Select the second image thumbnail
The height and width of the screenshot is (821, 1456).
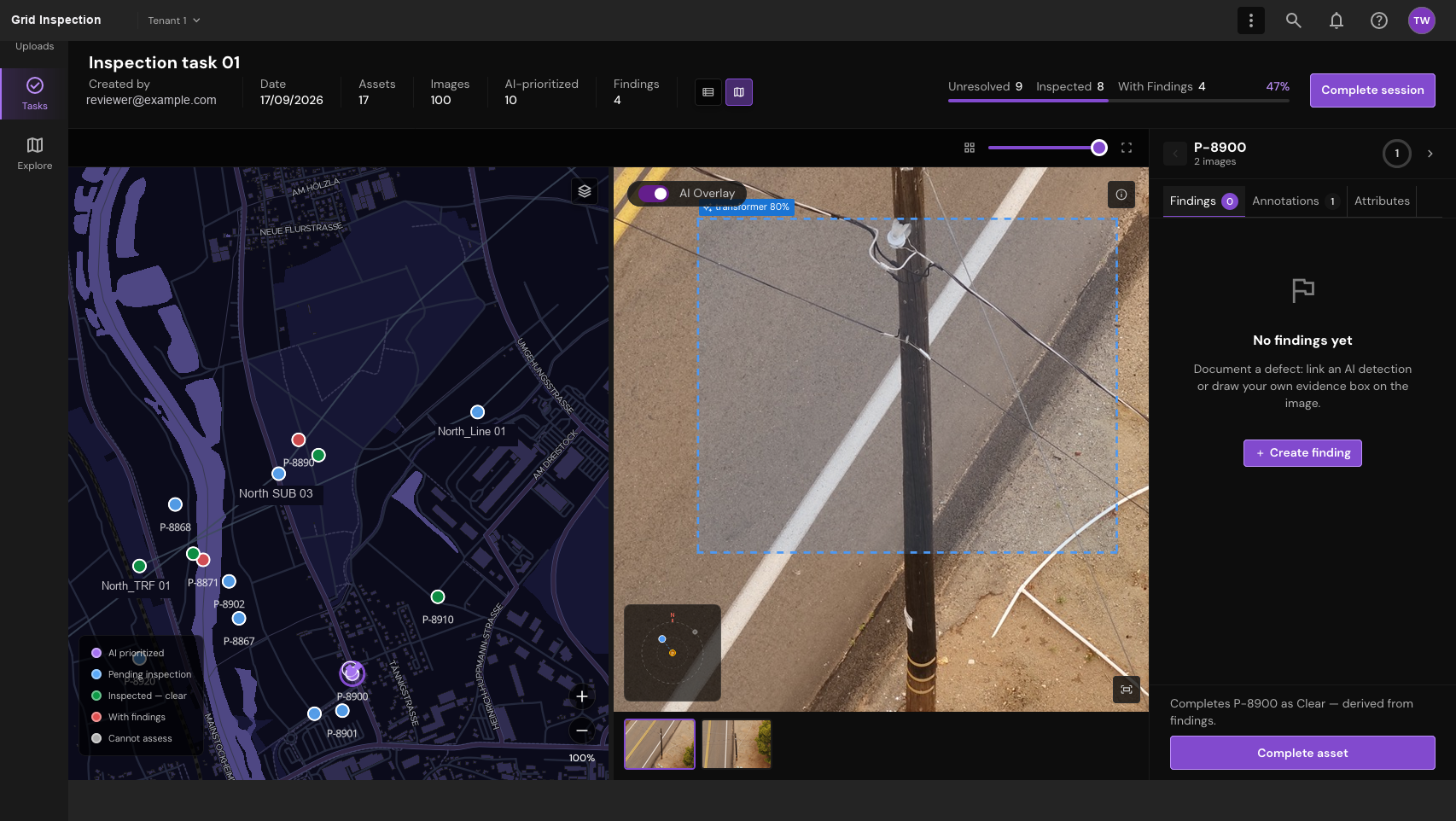click(x=737, y=744)
